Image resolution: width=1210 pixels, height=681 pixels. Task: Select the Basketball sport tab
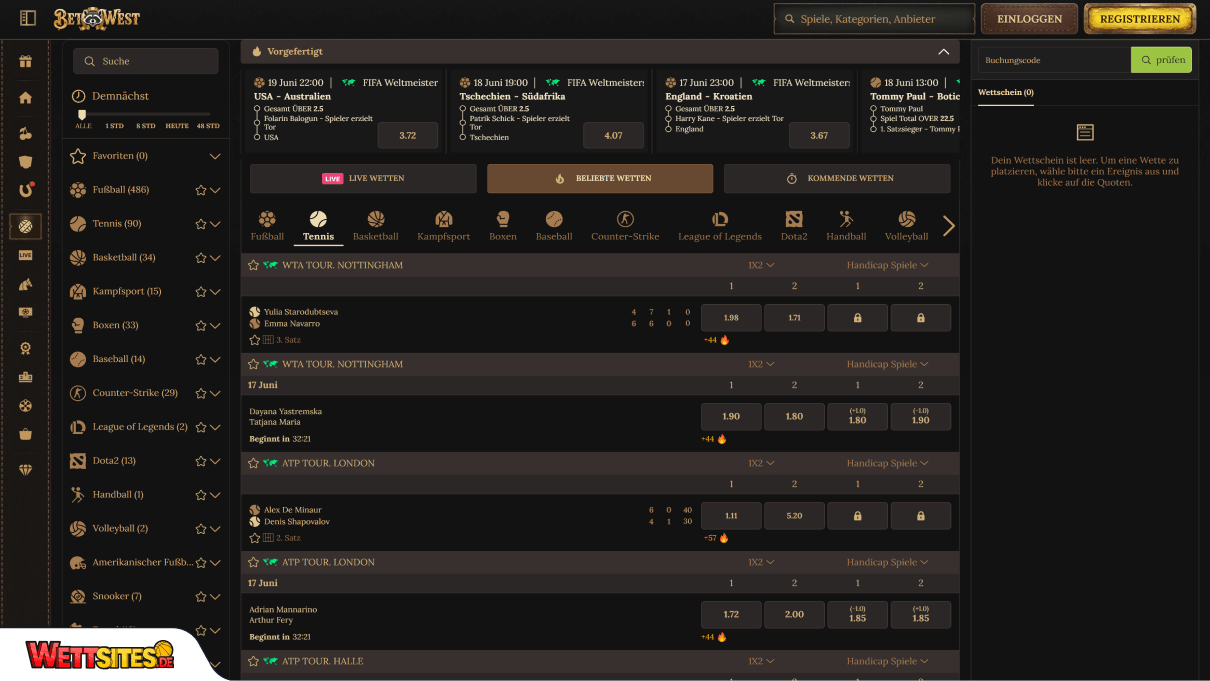[376, 226]
